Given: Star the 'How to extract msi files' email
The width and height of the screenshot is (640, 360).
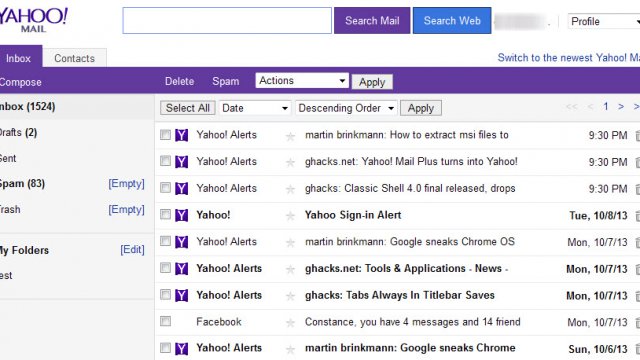Looking at the screenshot, I should [290, 136].
